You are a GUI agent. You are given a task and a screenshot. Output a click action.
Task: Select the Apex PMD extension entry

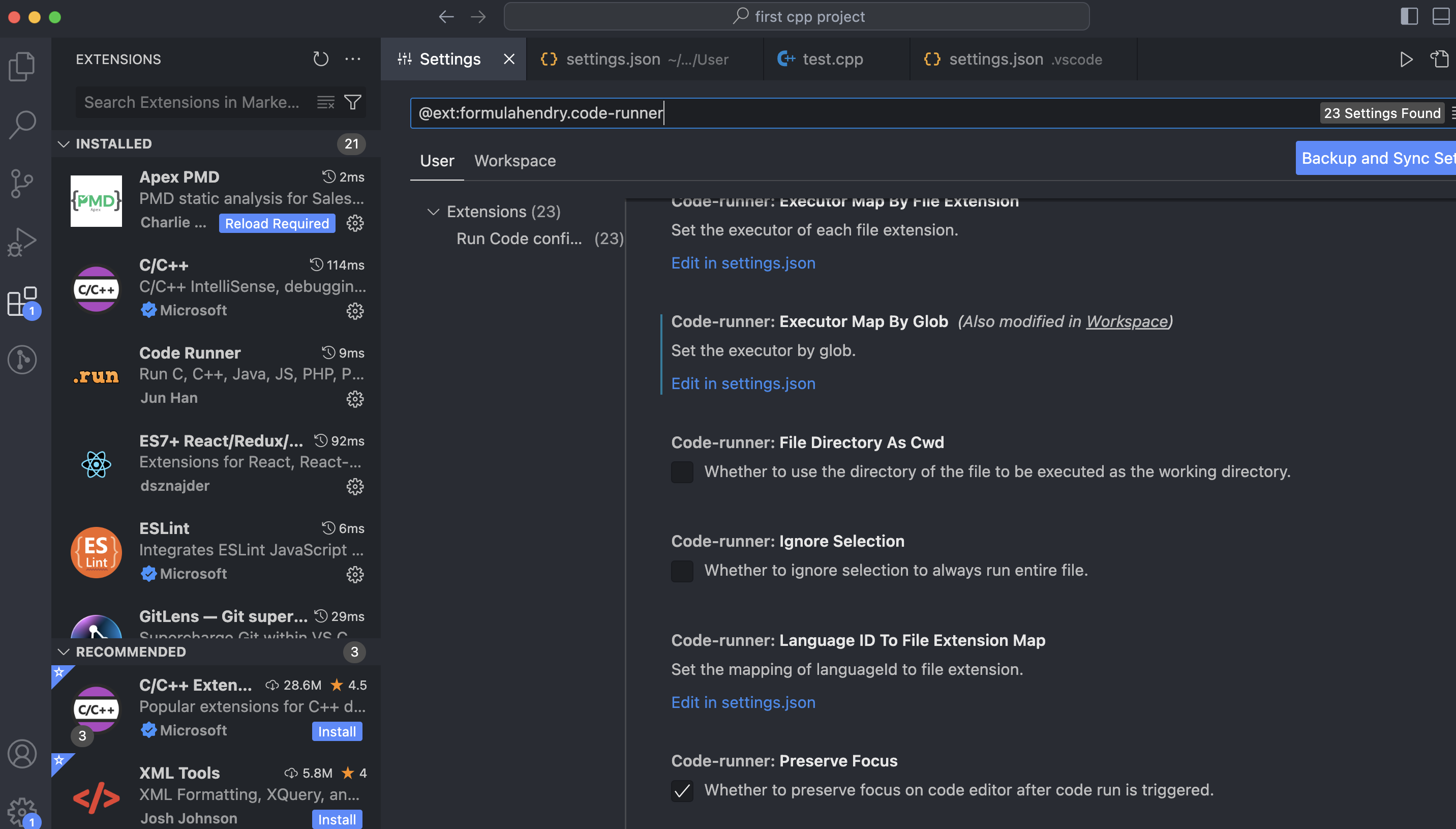pyautogui.click(x=216, y=200)
